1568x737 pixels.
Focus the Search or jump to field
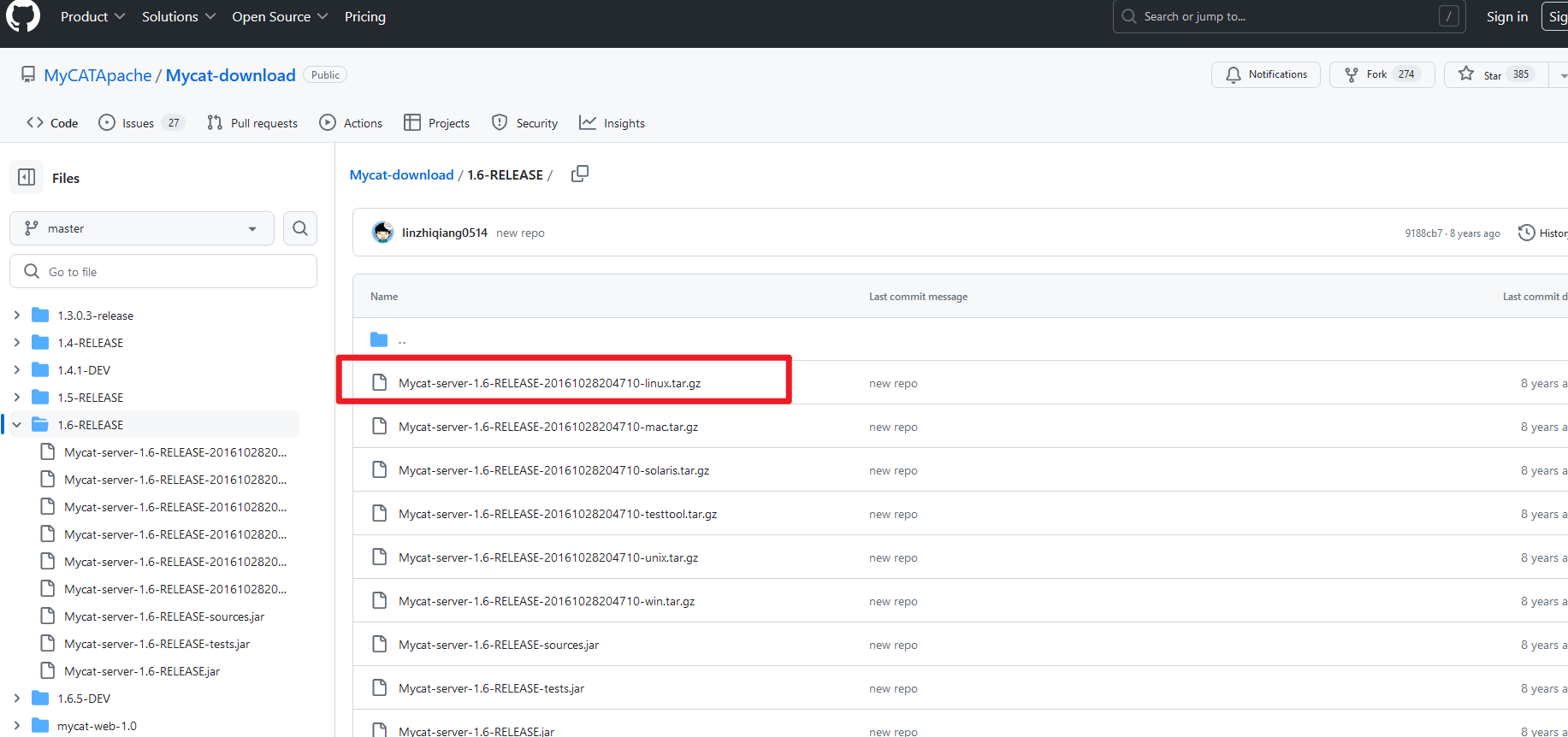pyautogui.click(x=1289, y=16)
